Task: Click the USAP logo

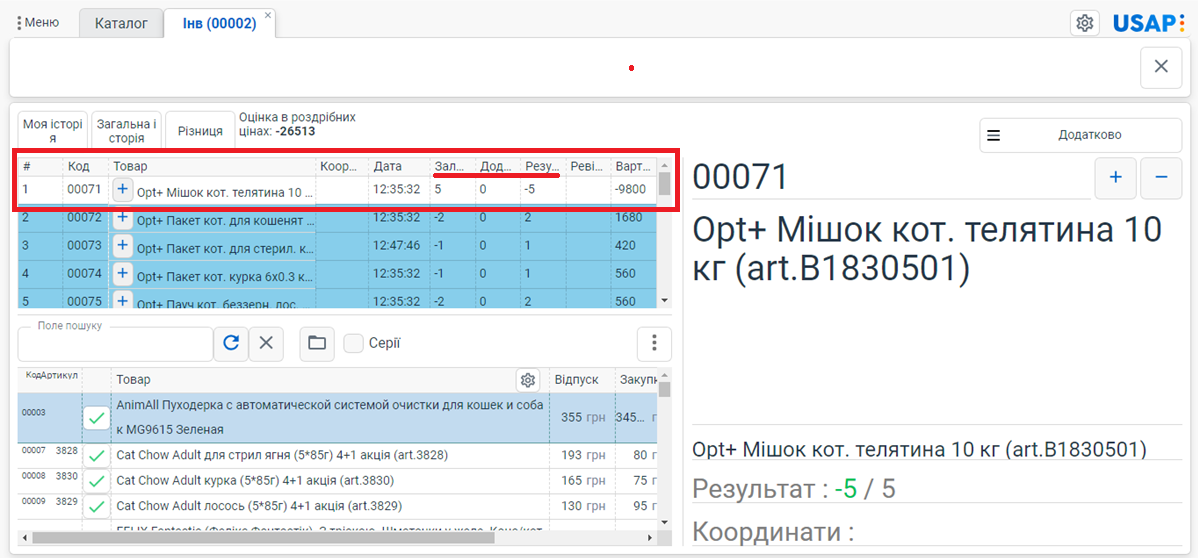Action: [x=1149, y=23]
